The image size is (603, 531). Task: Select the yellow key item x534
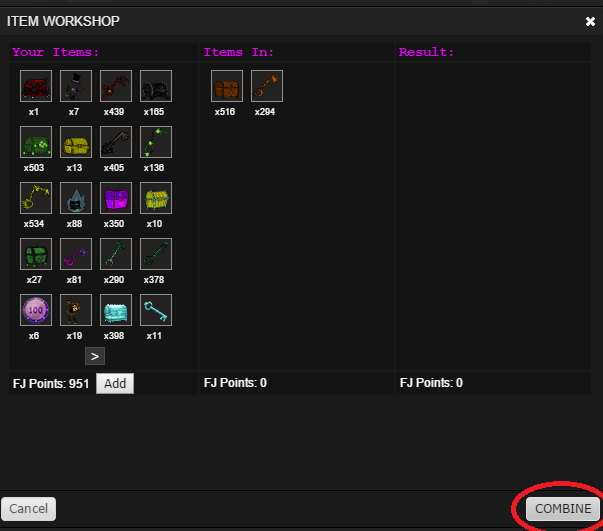point(36,198)
